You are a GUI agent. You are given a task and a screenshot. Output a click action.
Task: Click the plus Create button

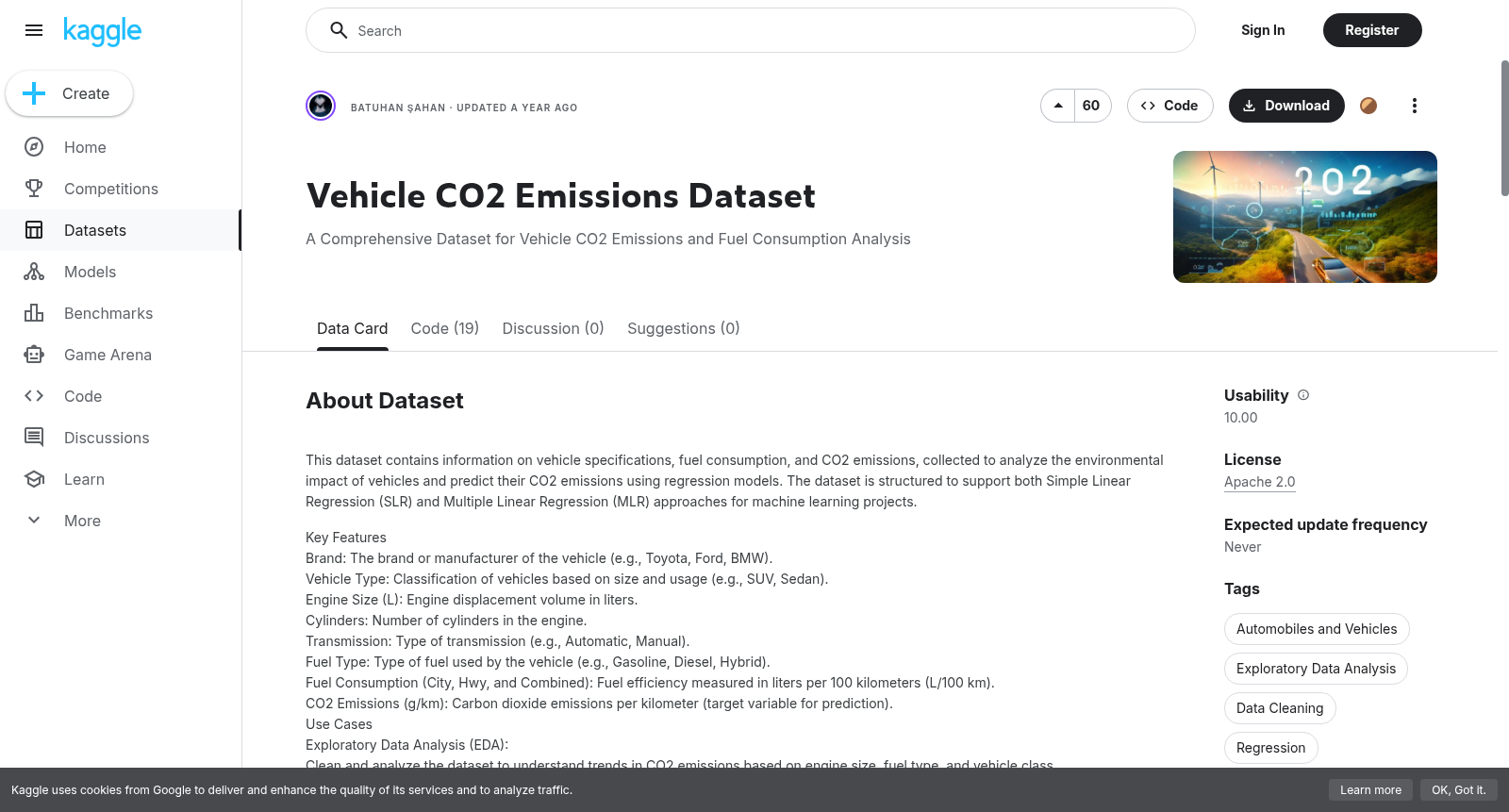(69, 93)
